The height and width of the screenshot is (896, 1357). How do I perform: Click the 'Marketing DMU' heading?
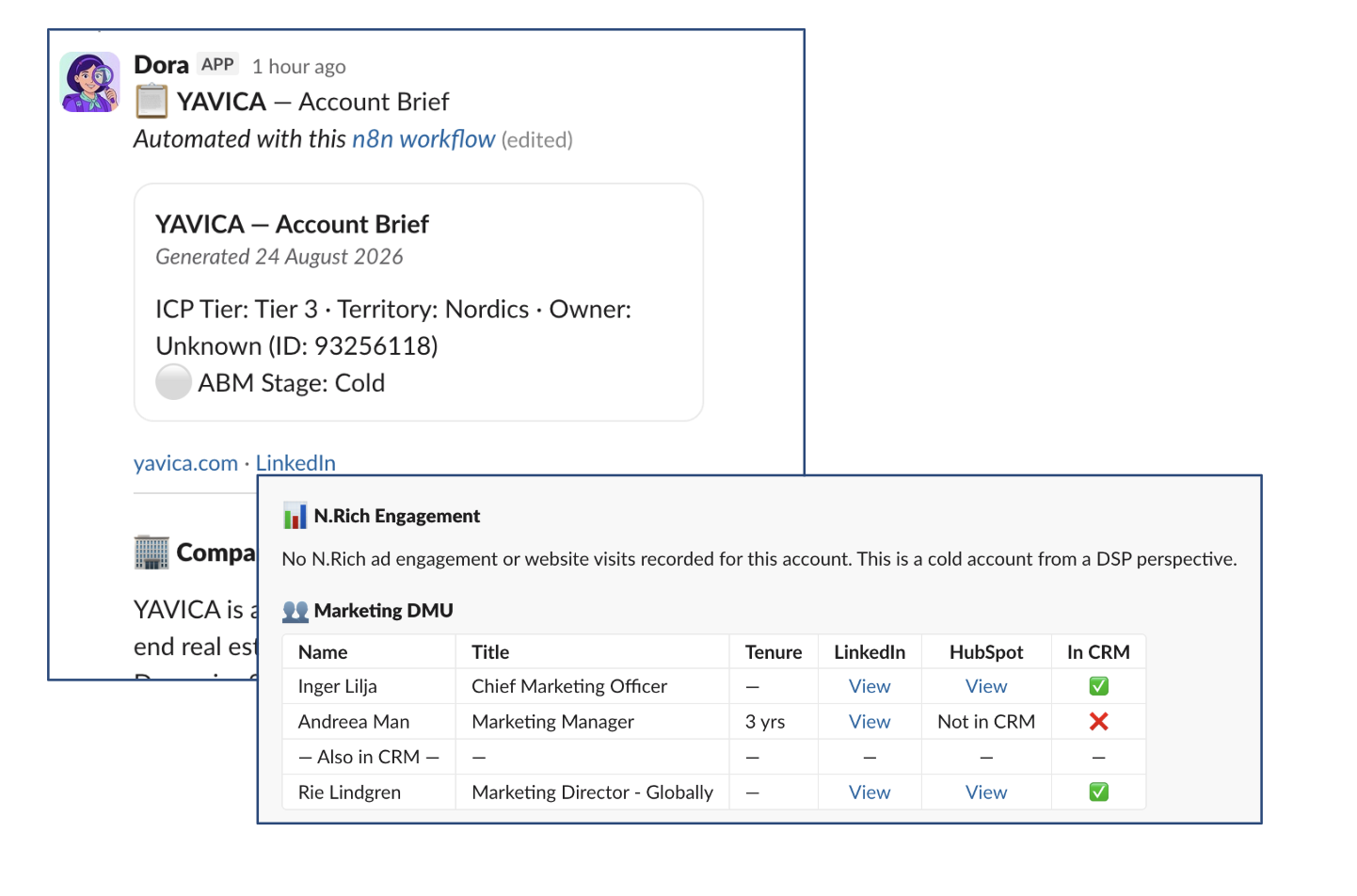tap(384, 611)
